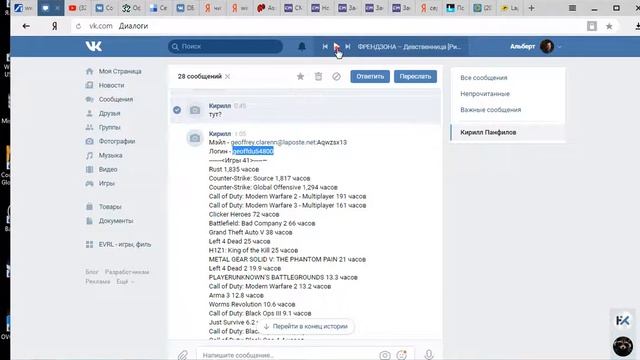Click the Yandex Я browser button
Image resolution: width=640 pixels, height=360 pixels.
[54, 26]
